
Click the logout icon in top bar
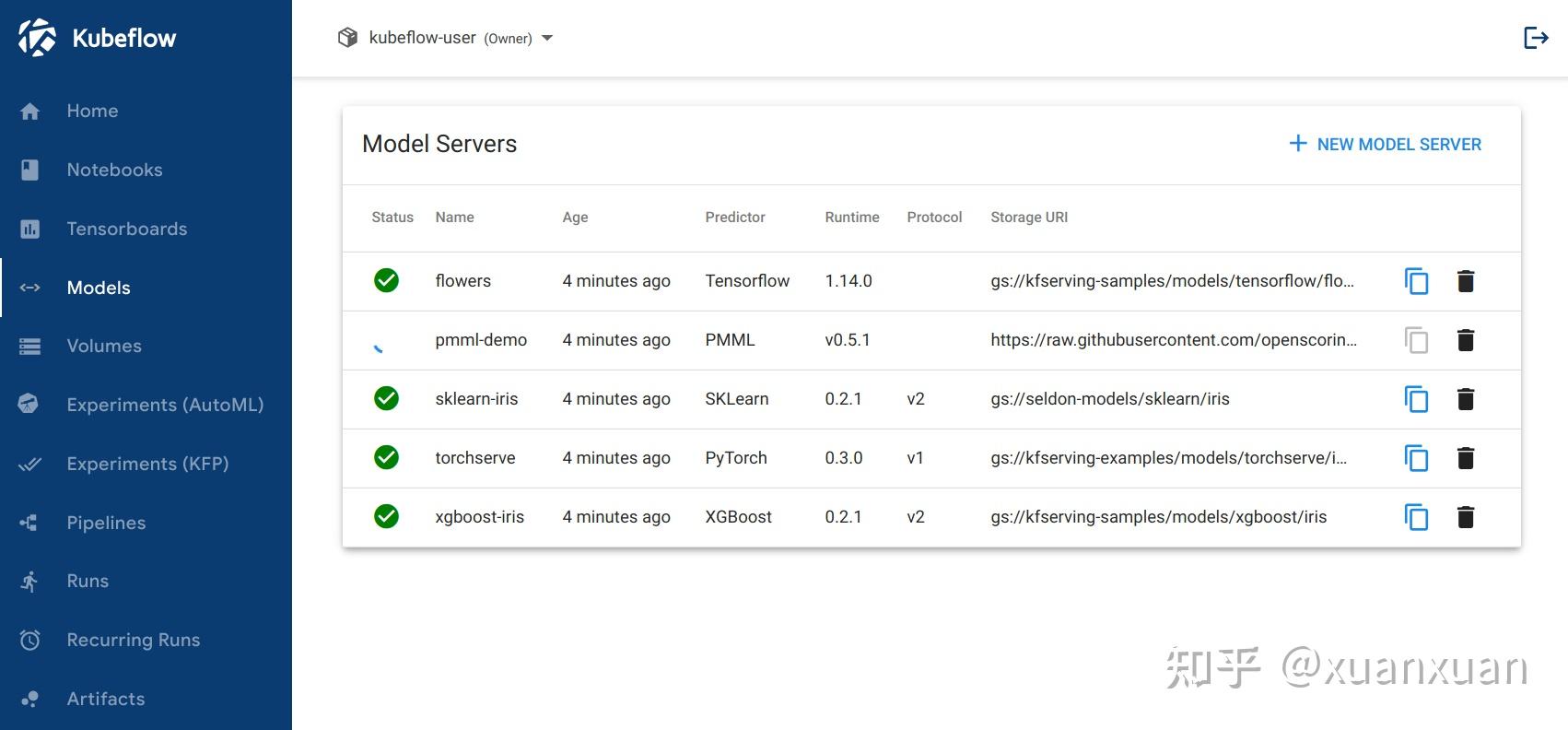pyautogui.click(x=1535, y=38)
